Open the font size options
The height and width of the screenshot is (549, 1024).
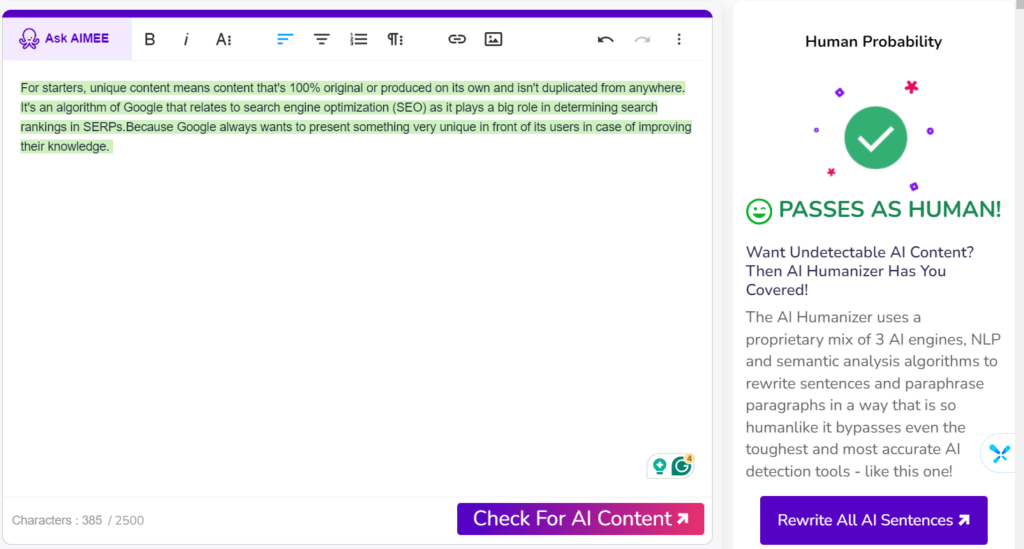tap(223, 39)
